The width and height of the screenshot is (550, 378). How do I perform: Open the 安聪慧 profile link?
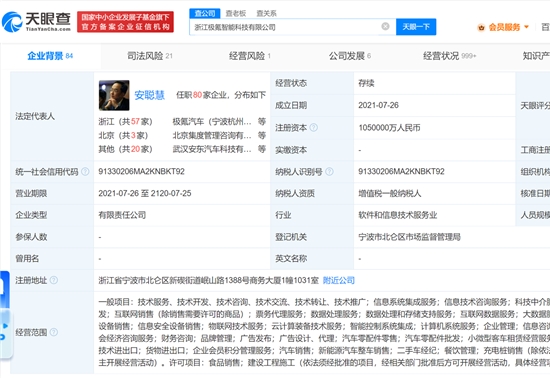149,95
